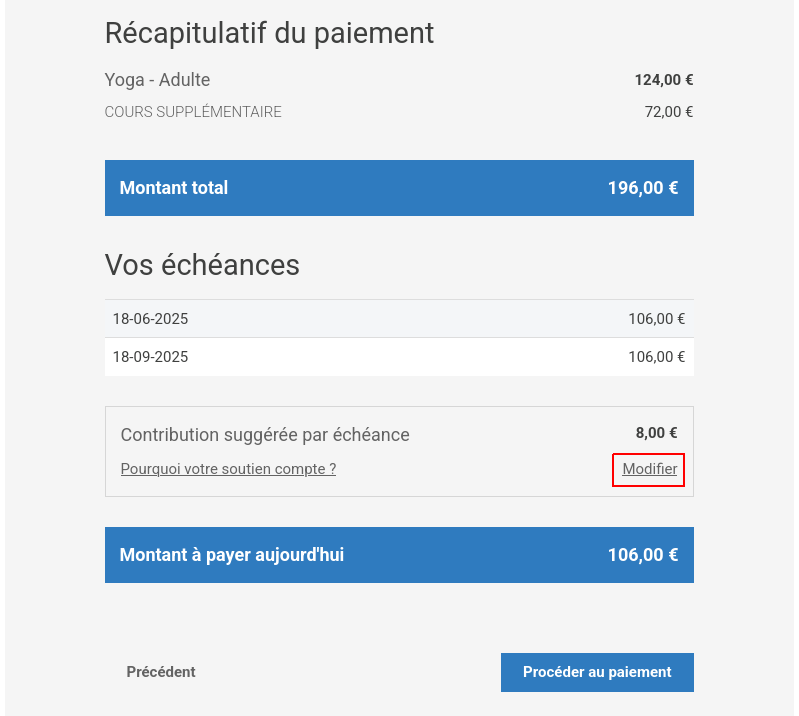Click the 'Montant à payer aujourd'hui' label

pos(232,555)
